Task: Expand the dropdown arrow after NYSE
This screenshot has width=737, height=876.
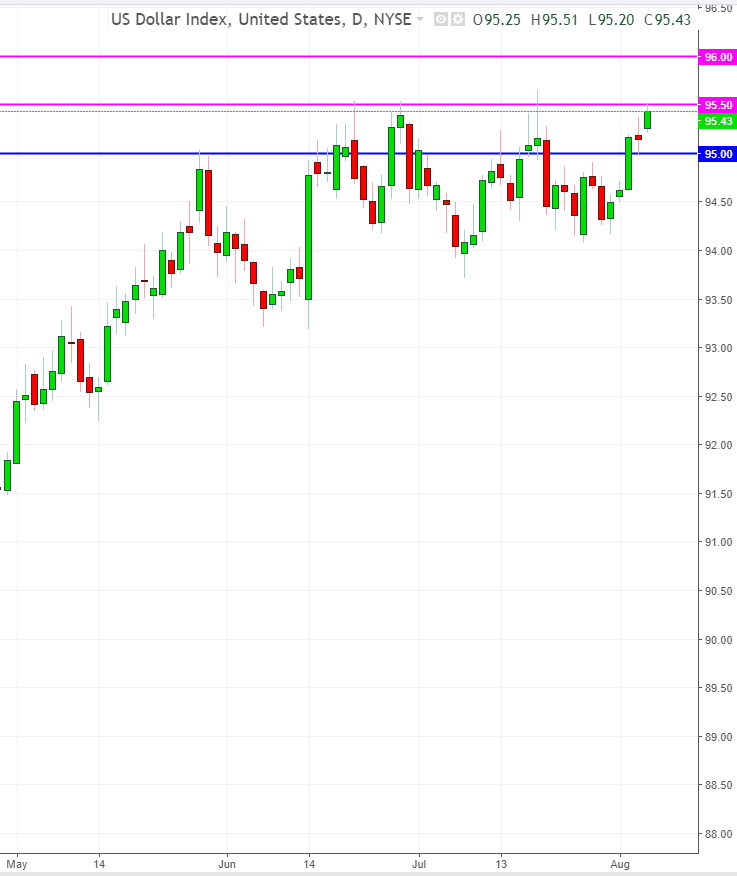Action: coord(420,19)
